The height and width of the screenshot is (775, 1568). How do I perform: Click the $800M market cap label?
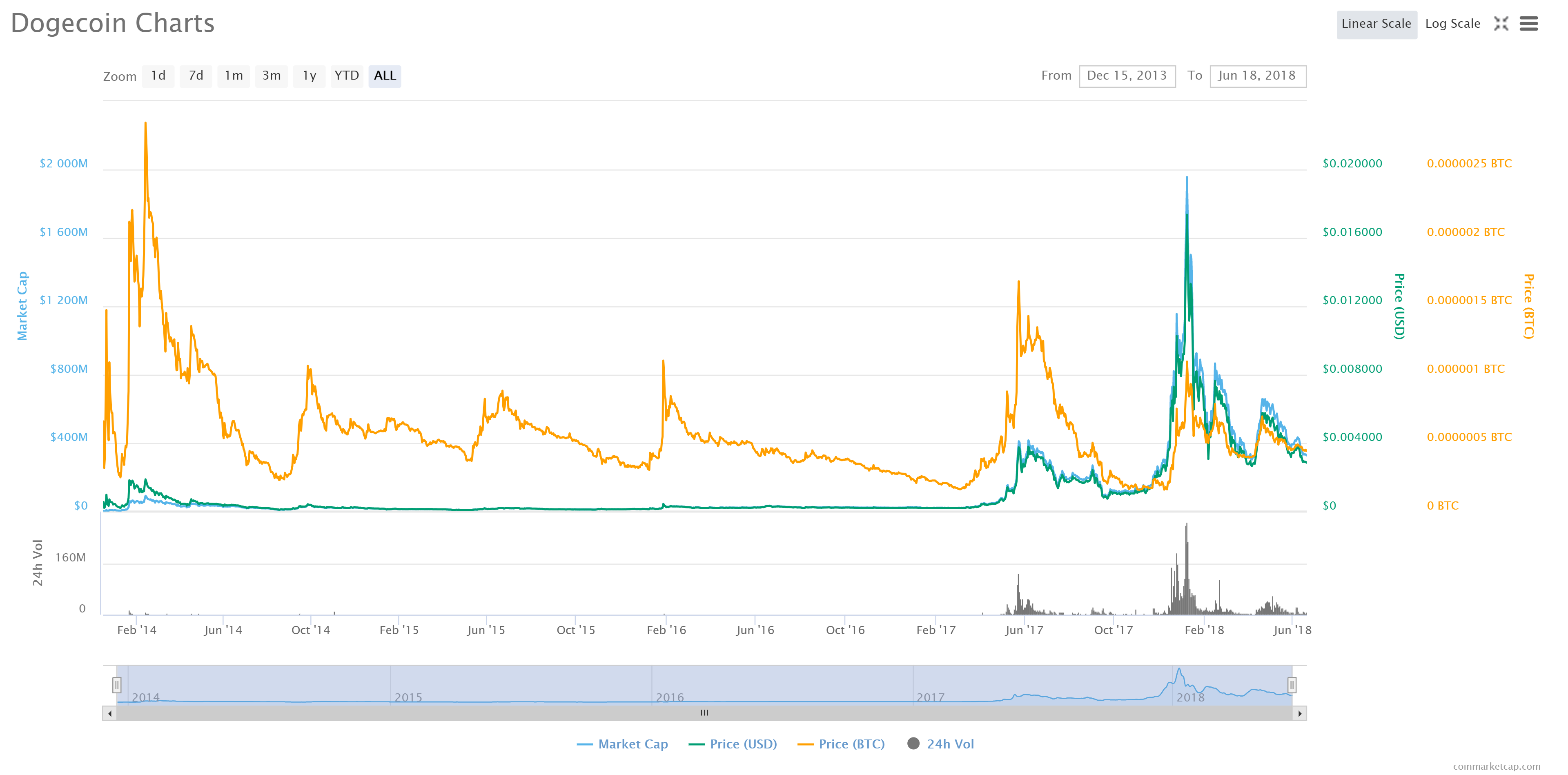point(69,370)
